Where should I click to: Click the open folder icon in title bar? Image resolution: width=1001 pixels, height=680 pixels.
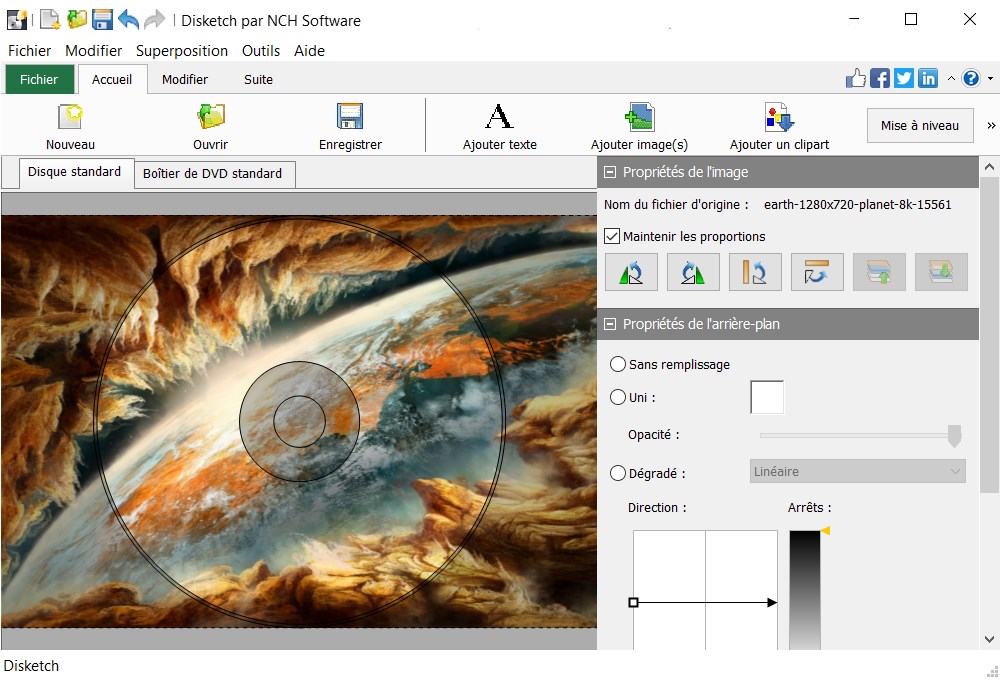(77, 19)
